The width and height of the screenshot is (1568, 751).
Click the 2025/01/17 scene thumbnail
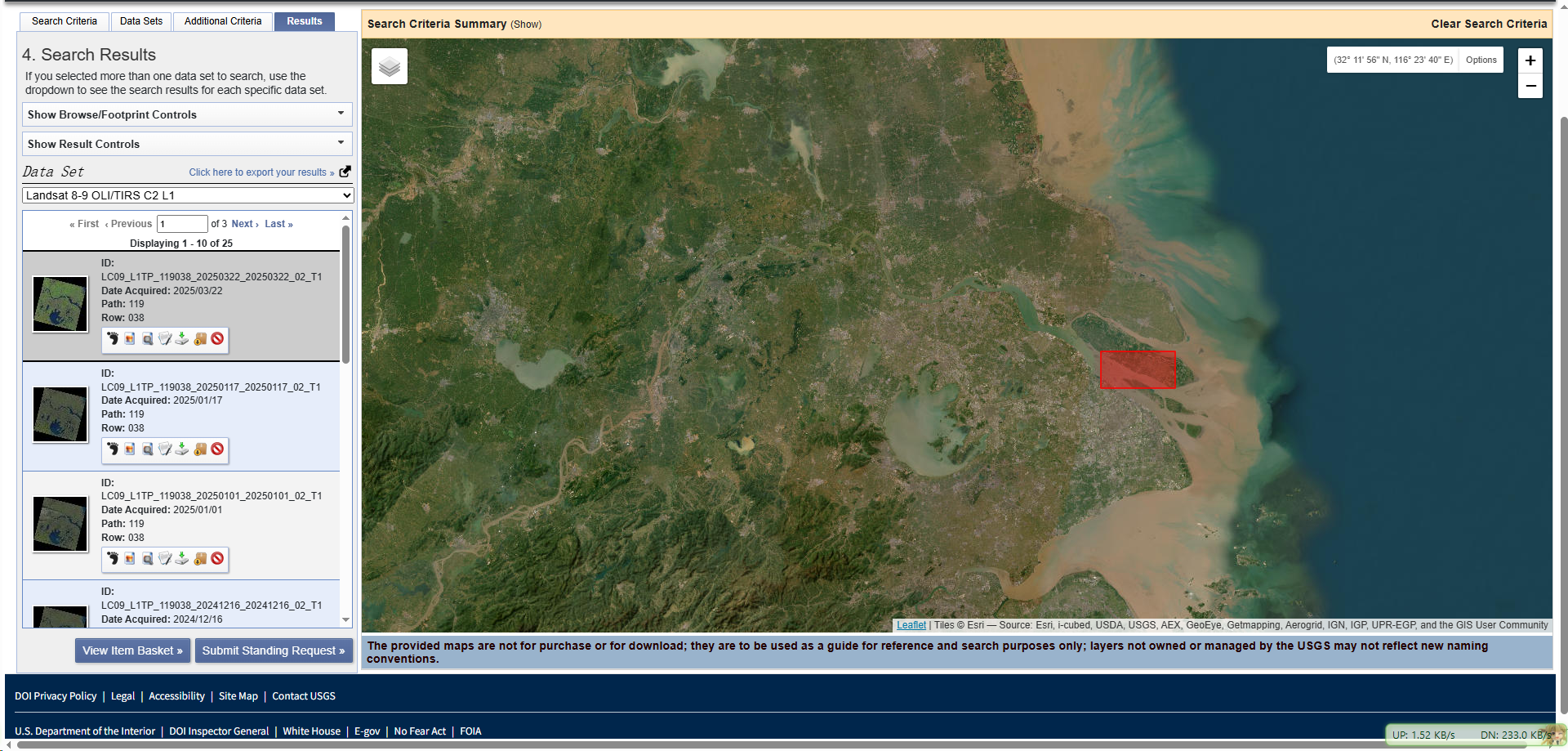pos(60,414)
